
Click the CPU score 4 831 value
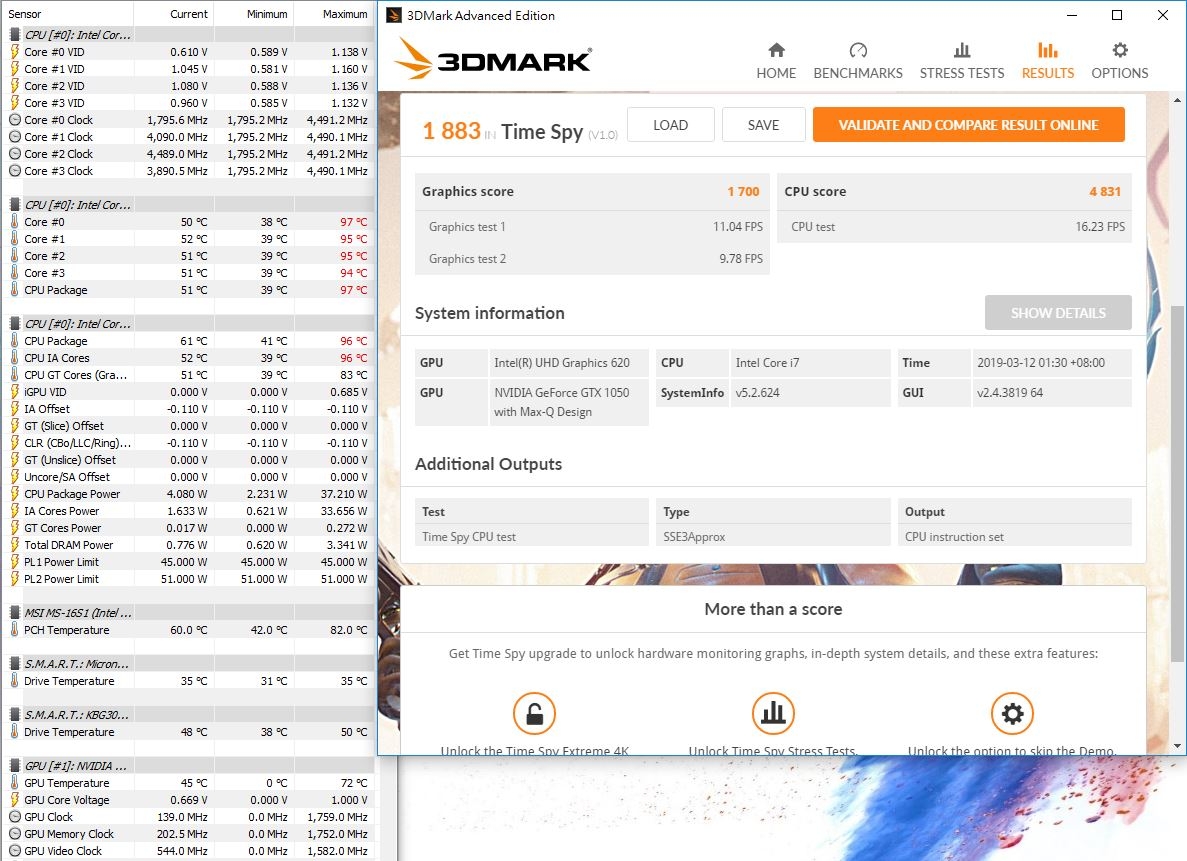(x=1104, y=192)
